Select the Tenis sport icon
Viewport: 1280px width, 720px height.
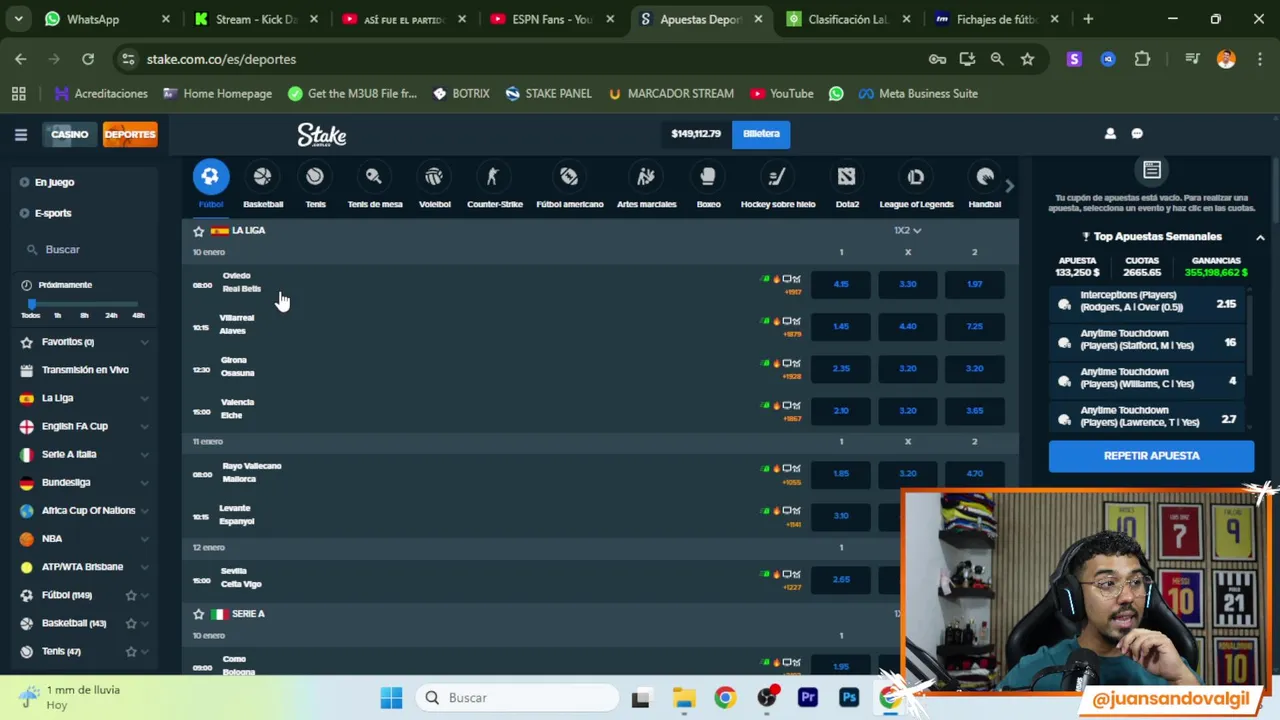(315, 177)
